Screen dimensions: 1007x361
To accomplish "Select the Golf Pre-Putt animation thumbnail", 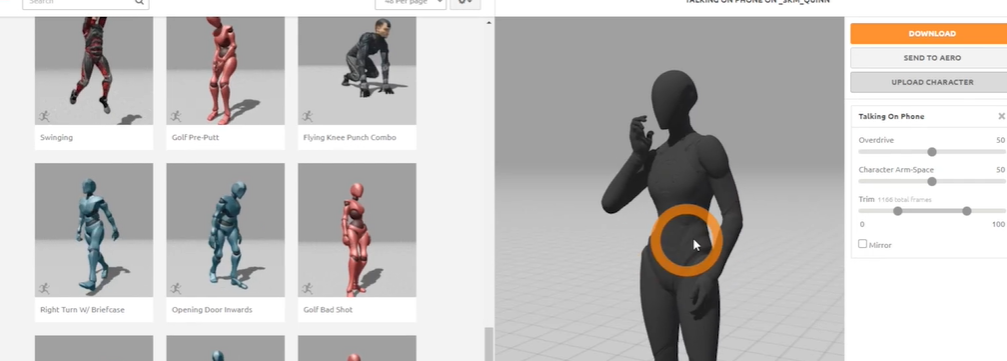I will point(225,71).
